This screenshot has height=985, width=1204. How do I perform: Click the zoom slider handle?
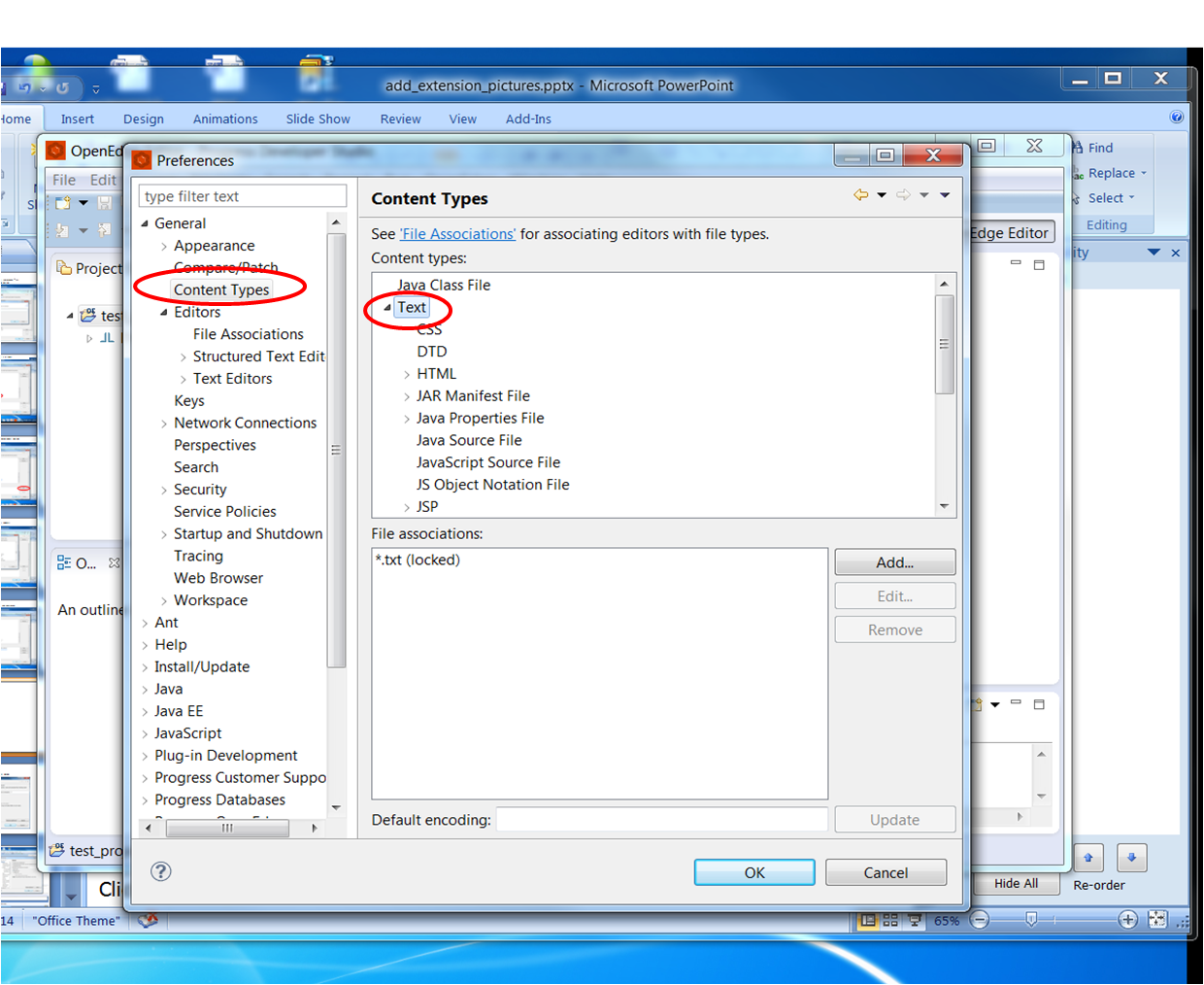[x=1031, y=919]
